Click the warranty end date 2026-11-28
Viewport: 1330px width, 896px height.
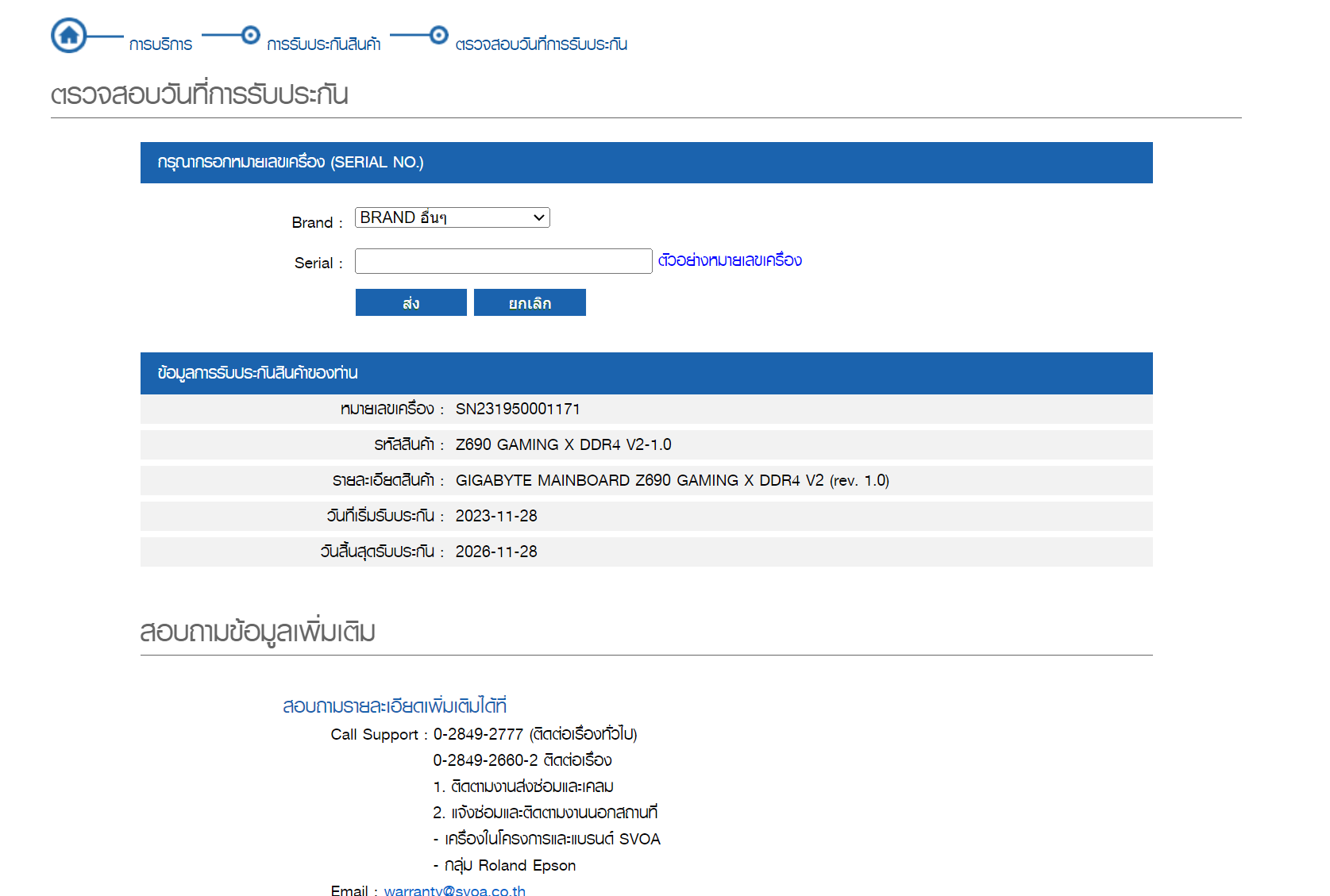496,552
